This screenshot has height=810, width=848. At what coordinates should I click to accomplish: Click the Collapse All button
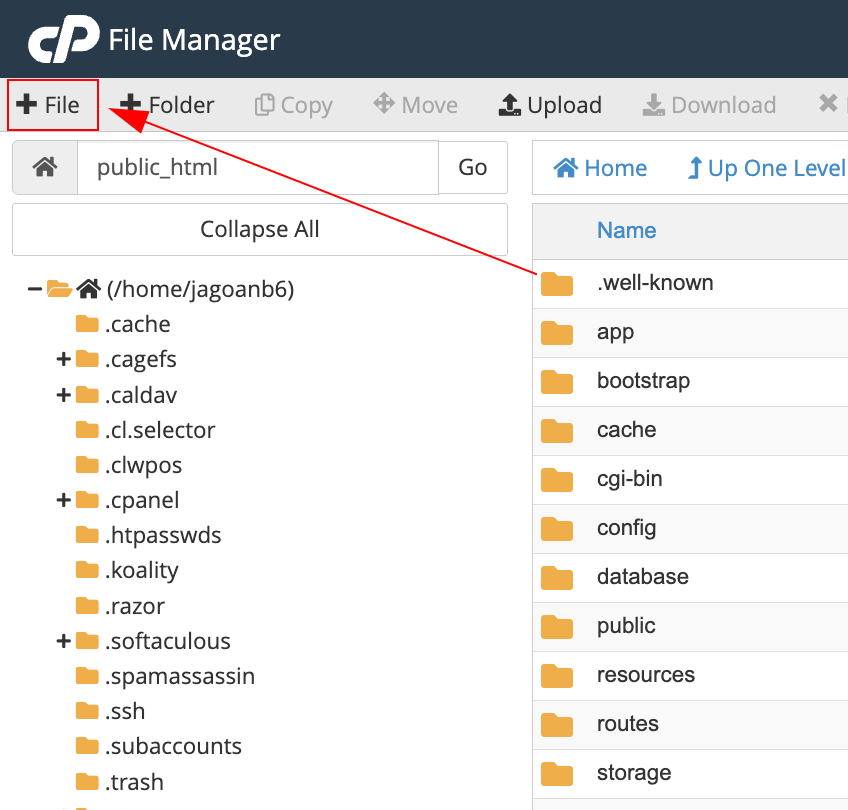tap(260, 229)
